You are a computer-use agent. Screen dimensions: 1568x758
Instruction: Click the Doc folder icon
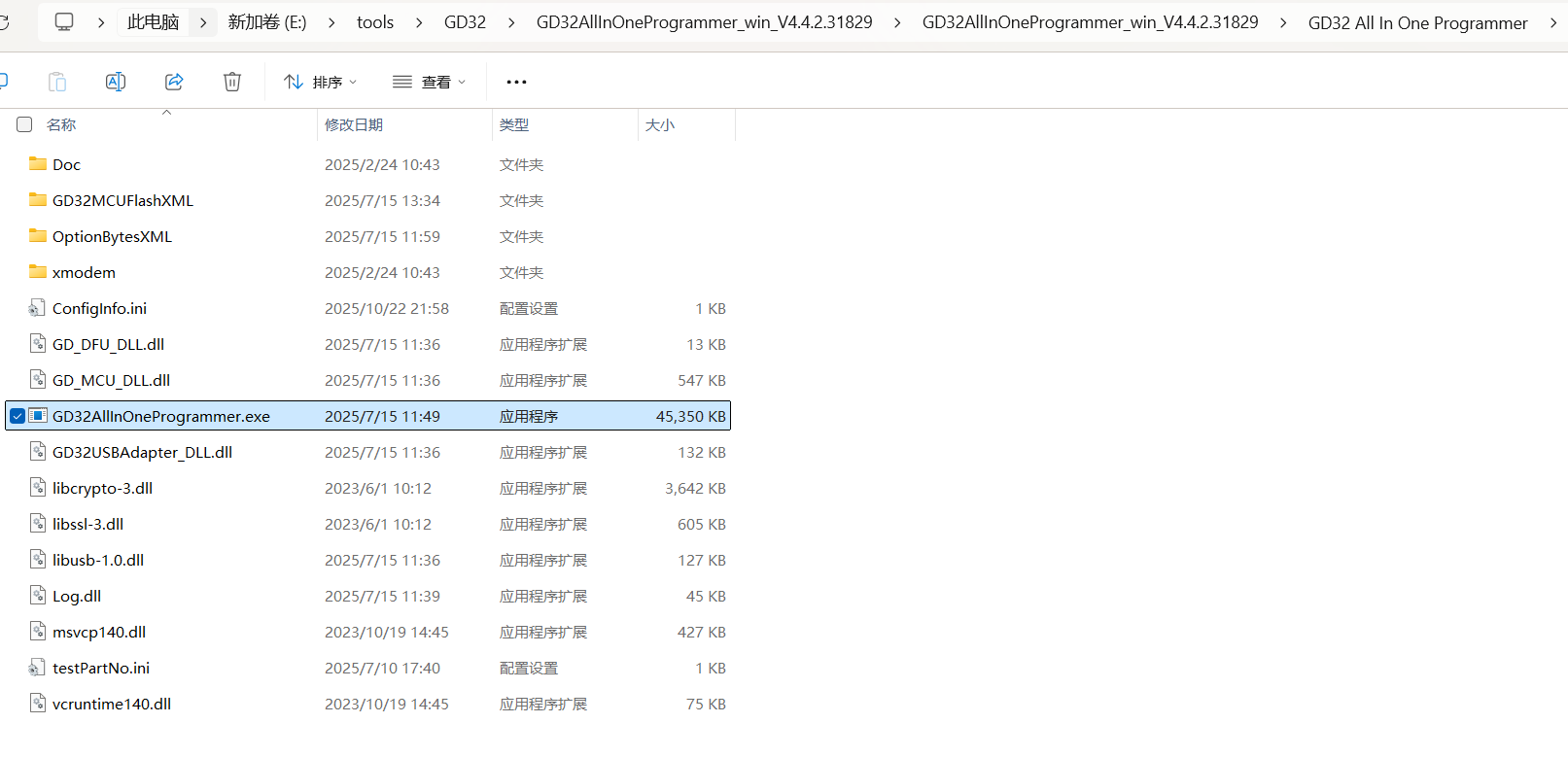click(38, 164)
